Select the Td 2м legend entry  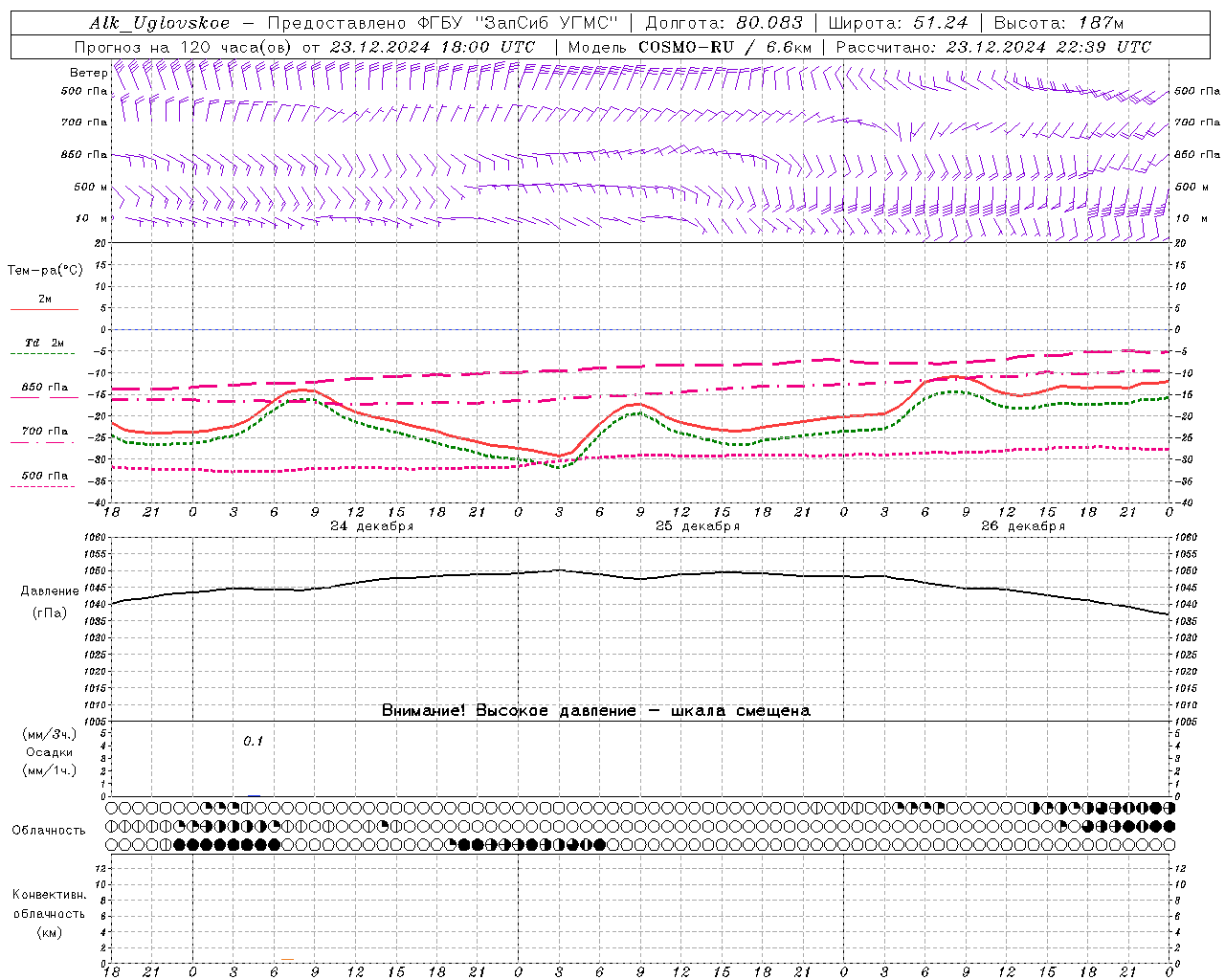[44, 343]
